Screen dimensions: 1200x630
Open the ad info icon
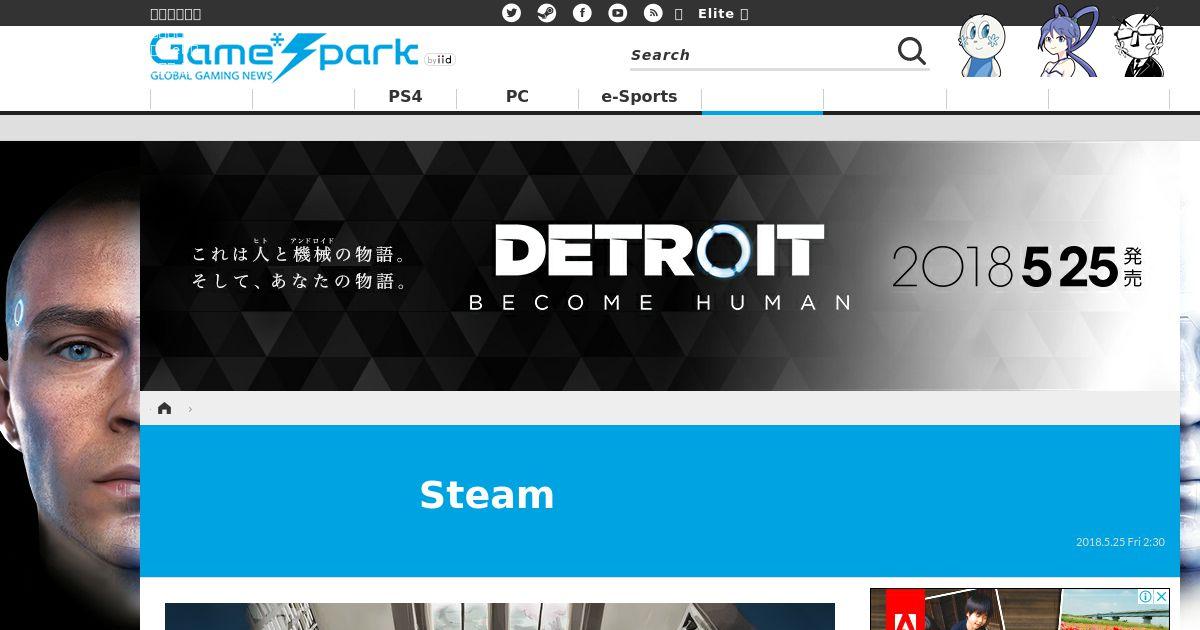click(x=1146, y=596)
